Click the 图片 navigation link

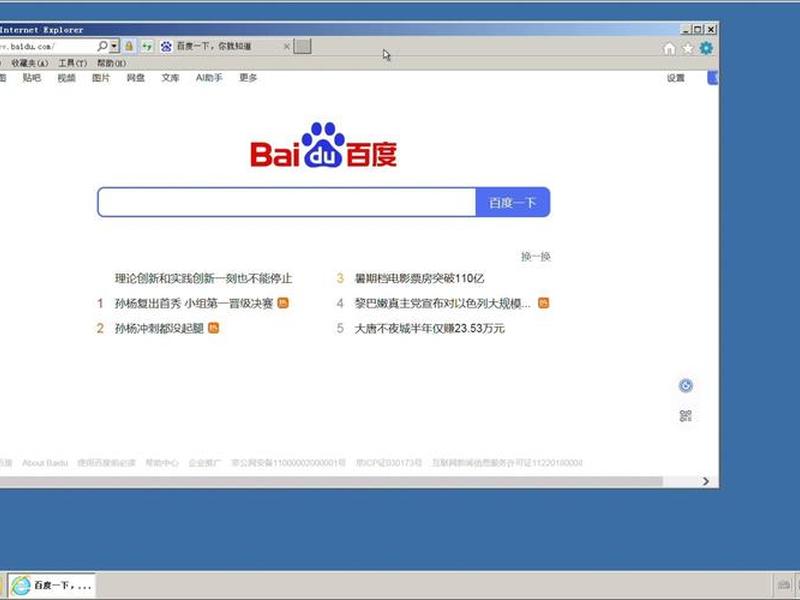tap(101, 78)
